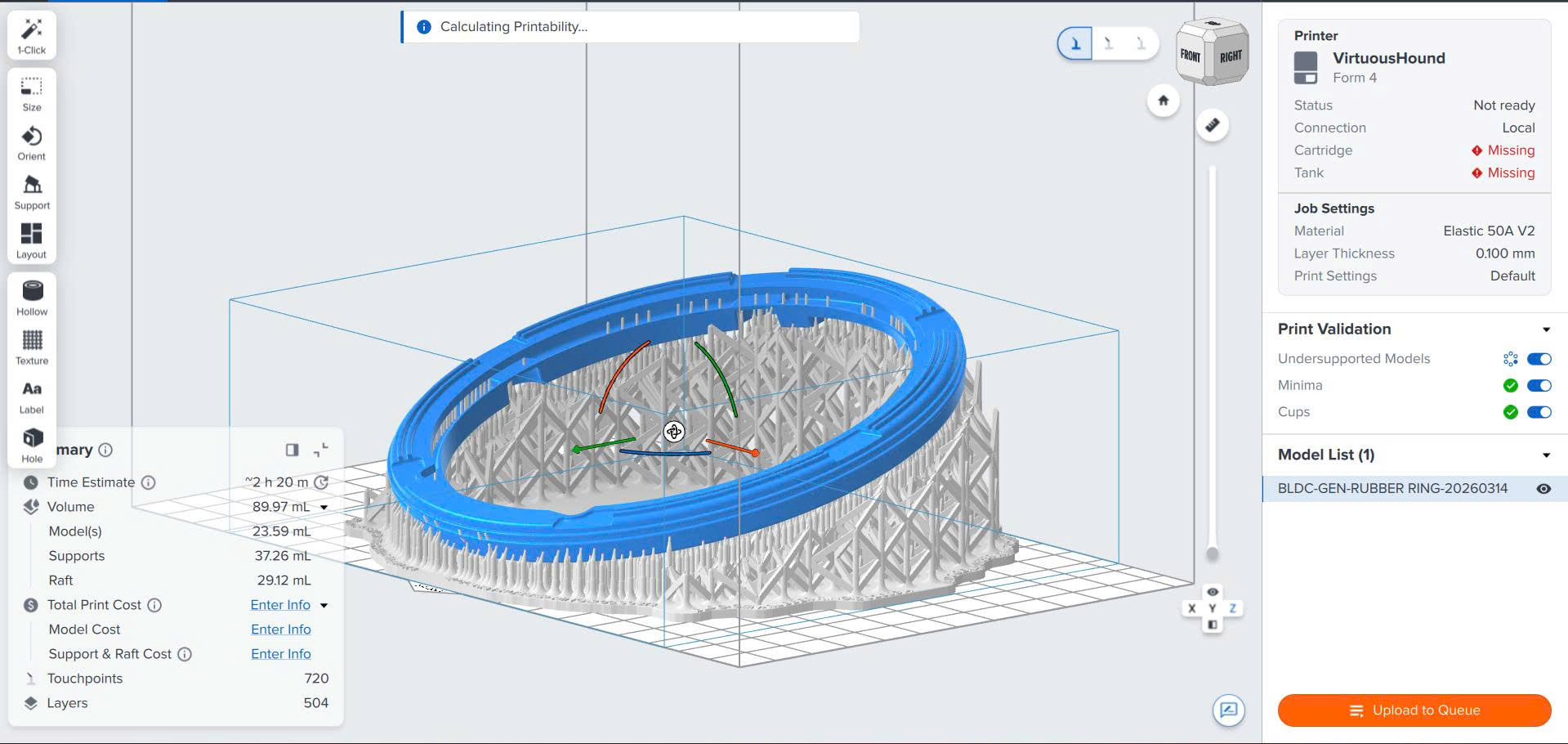Click the RIGHT face of view cube
Screen dimensions: 1568x744
(x=1231, y=56)
